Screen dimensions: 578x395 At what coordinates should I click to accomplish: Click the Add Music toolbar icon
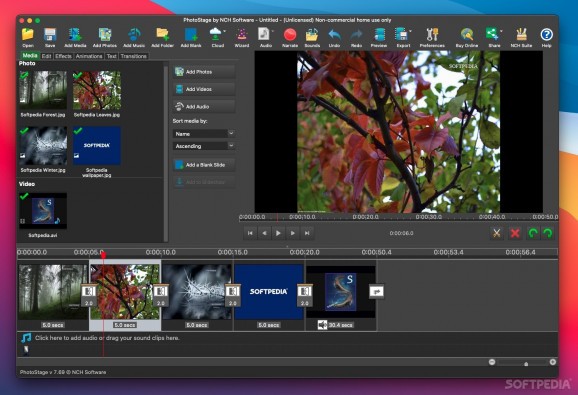[134, 37]
